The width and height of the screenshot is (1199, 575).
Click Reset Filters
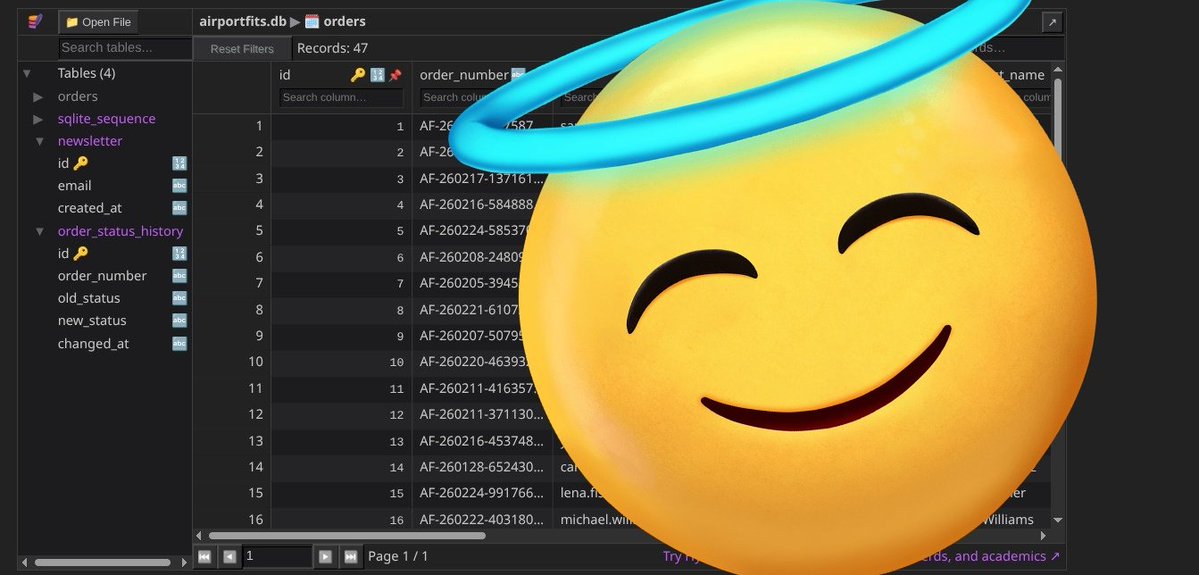pyautogui.click(x=242, y=49)
